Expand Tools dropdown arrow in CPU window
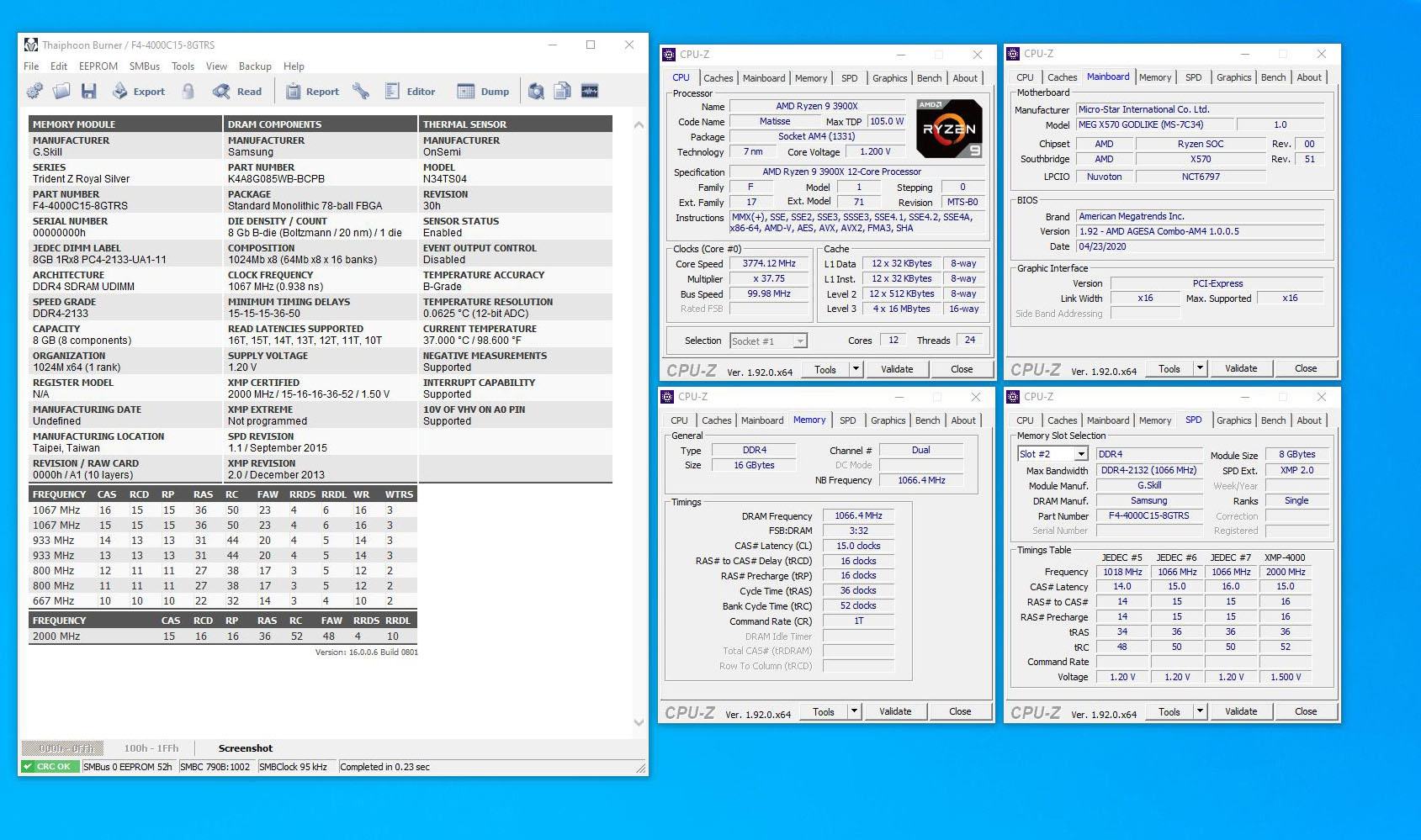This screenshot has height=840, width=1421. tap(856, 369)
